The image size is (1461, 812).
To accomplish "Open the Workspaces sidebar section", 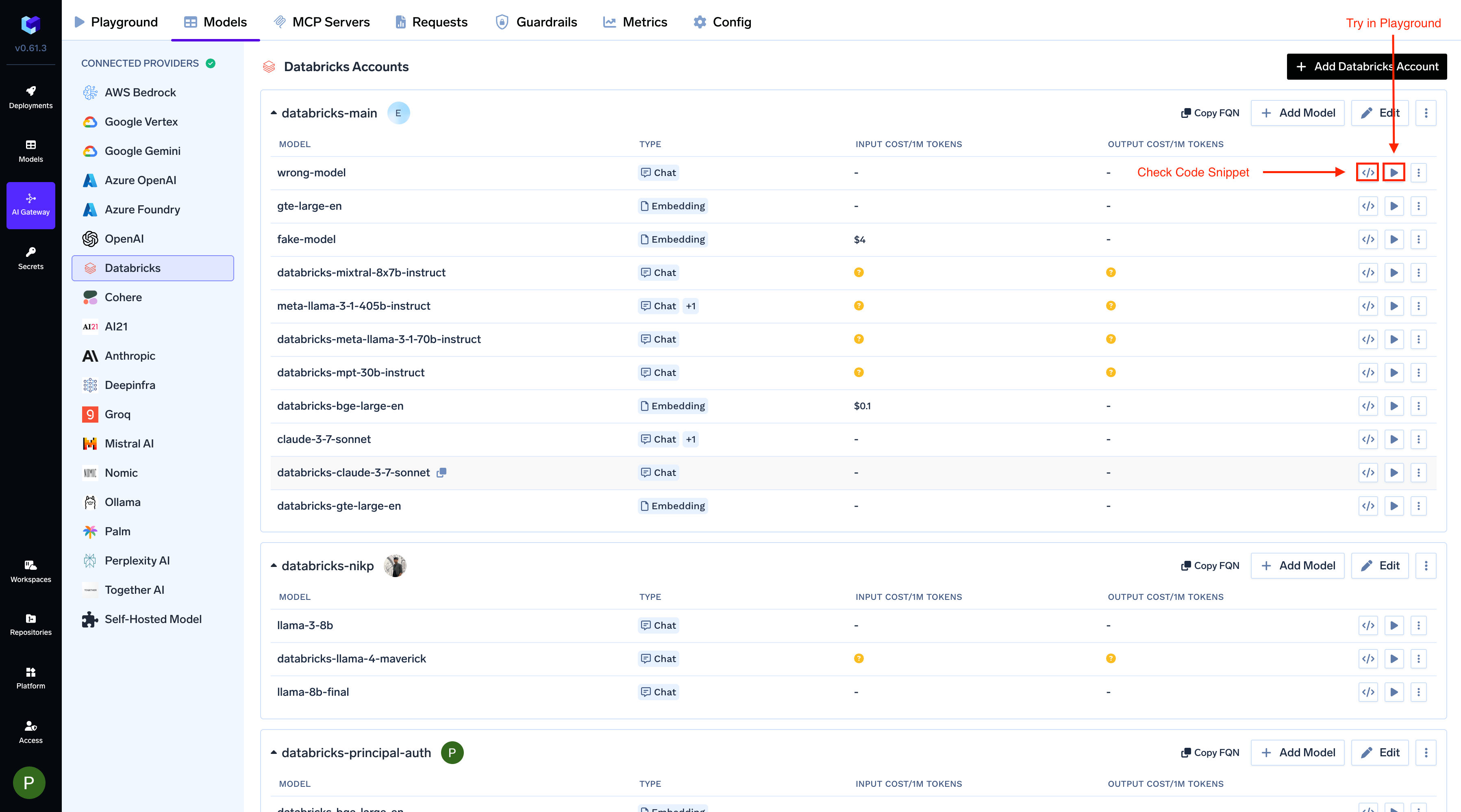I will tap(30, 571).
